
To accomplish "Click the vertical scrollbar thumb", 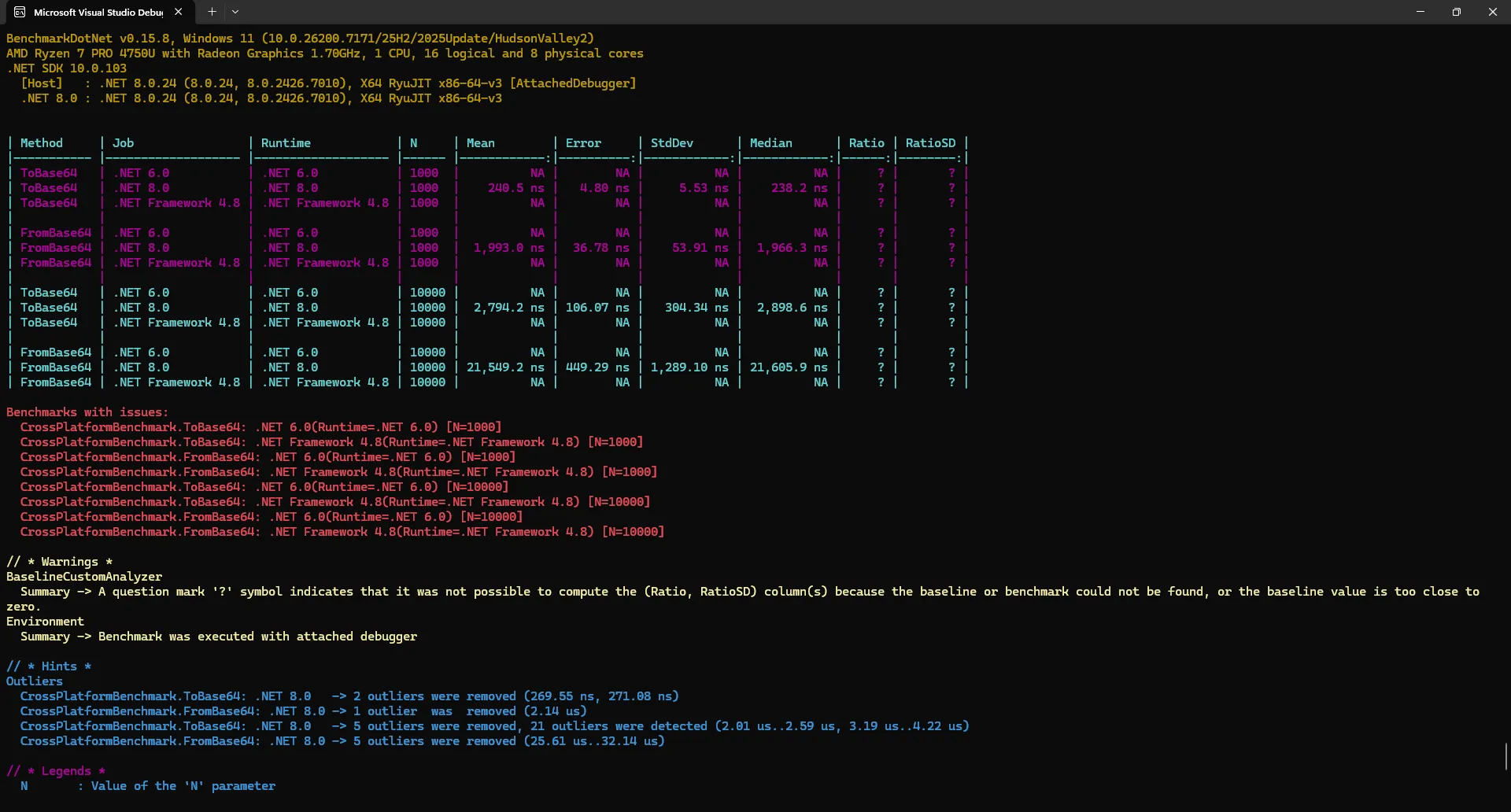I will pos(1505,756).
